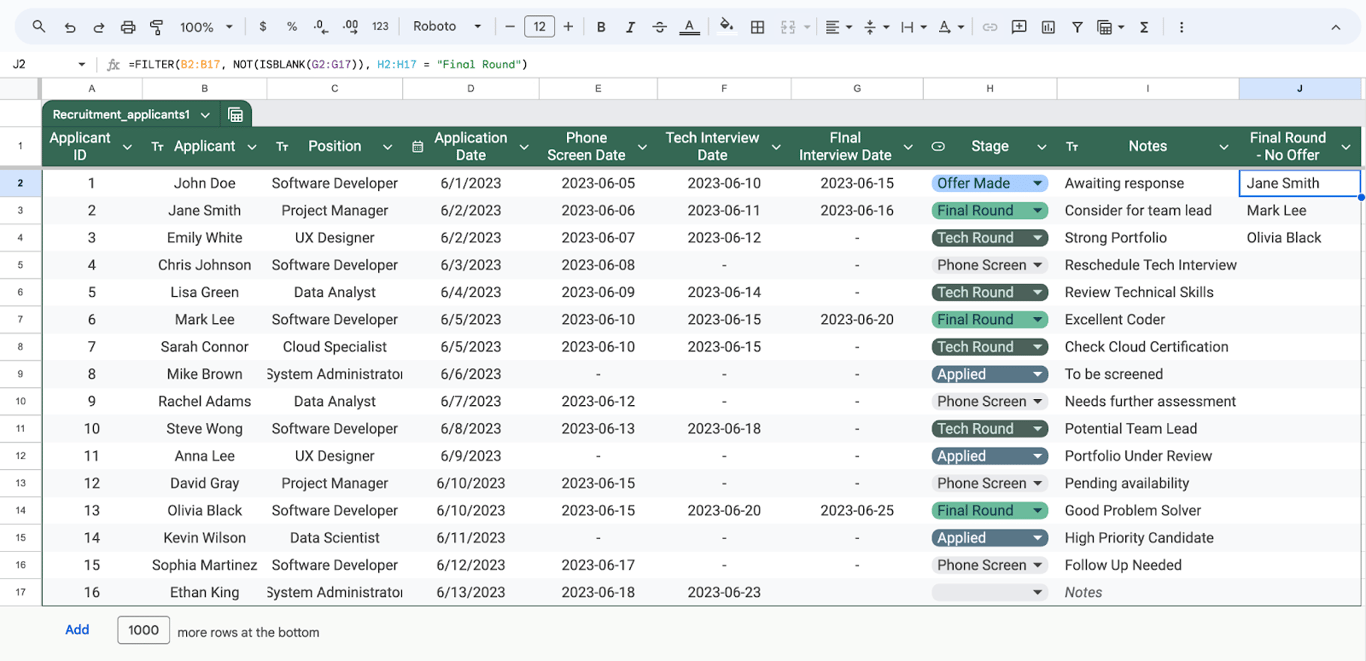
Task: Click the formula bar containing FILTER formula
Action: (740, 65)
